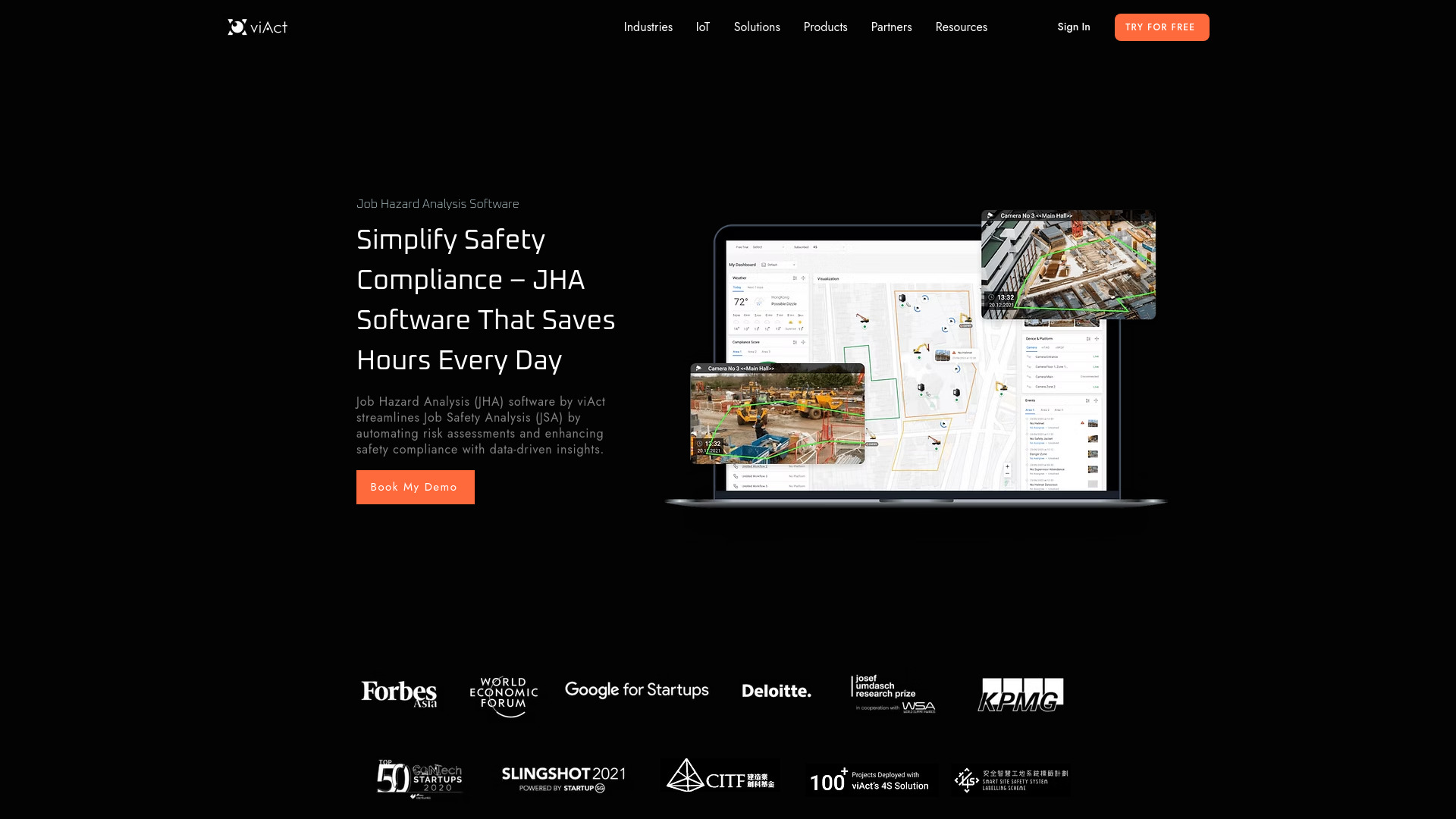Open the Solutions dropdown in navigation
This screenshot has height=819, width=1456.
coord(757,27)
